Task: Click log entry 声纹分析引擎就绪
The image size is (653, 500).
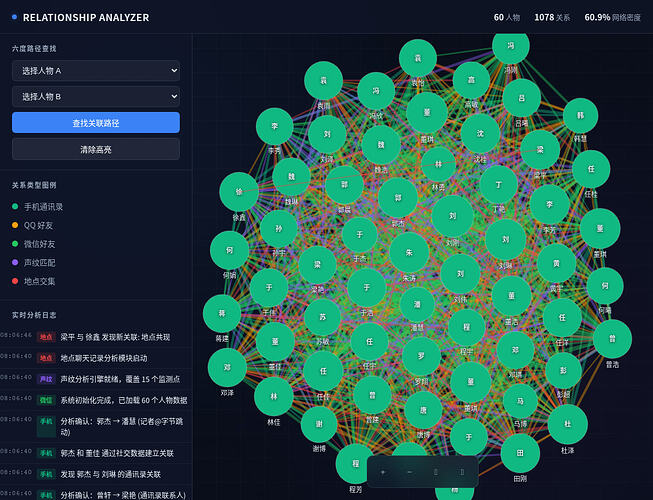Action: point(96,379)
